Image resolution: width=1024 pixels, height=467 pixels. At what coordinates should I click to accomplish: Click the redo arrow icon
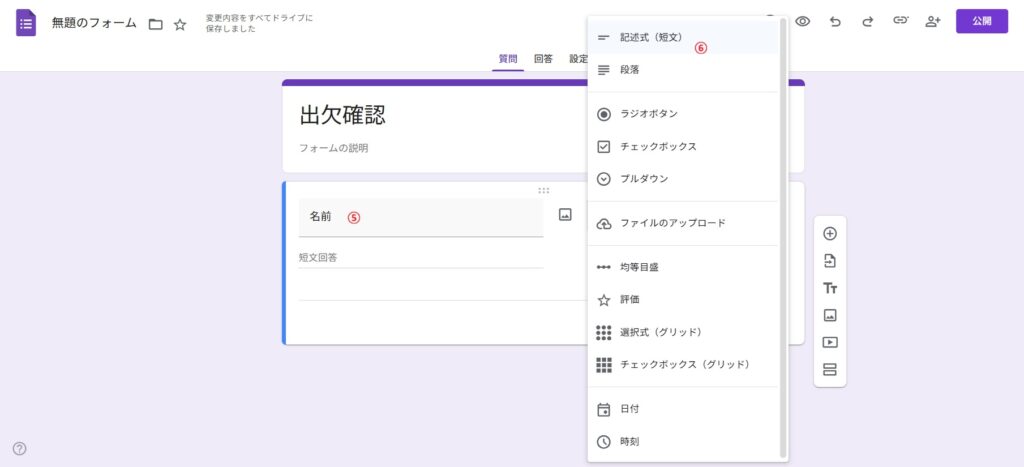pos(867,21)
